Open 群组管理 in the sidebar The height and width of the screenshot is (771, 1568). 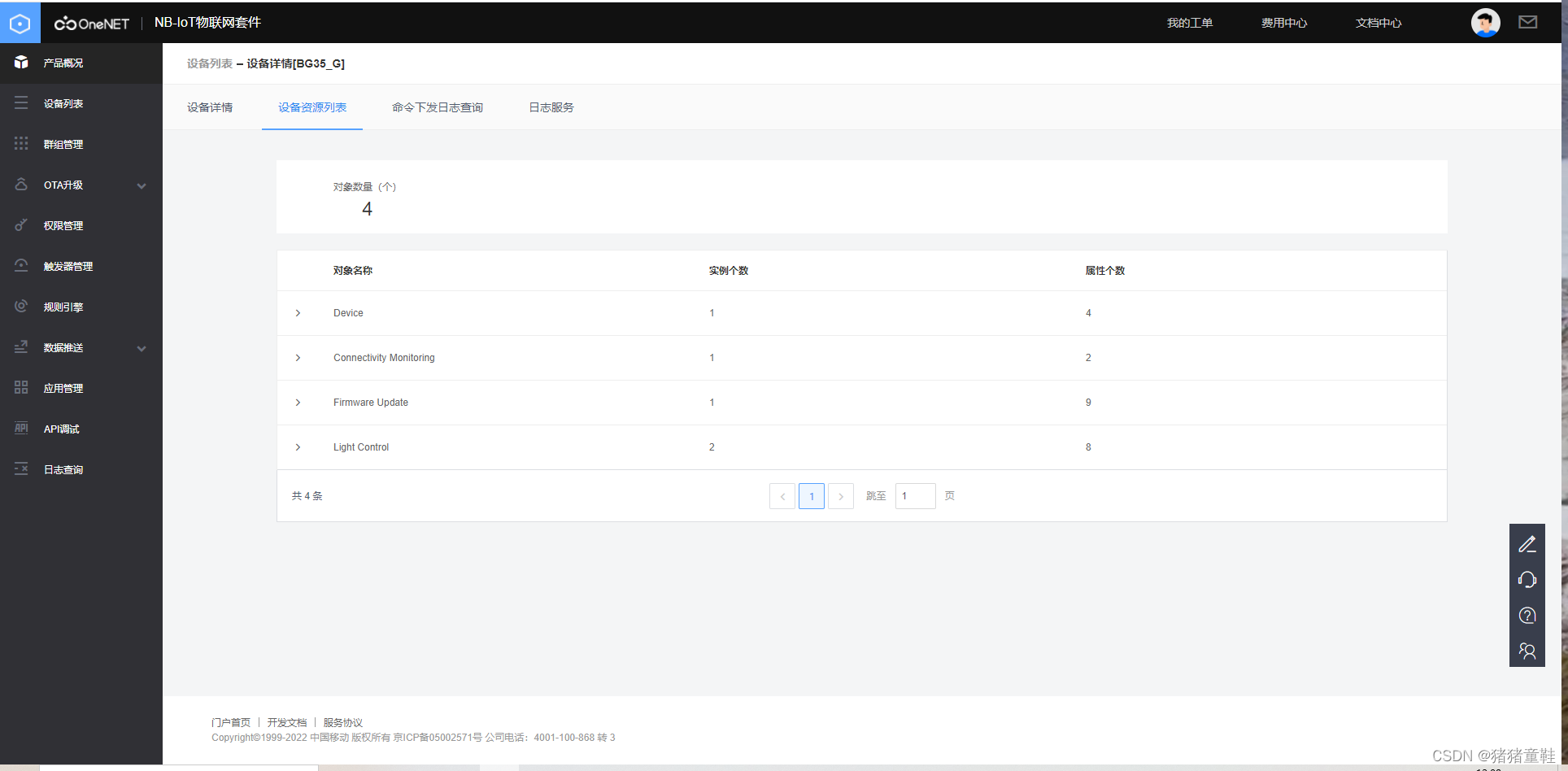pyautogui.click(x=63, y=144)
